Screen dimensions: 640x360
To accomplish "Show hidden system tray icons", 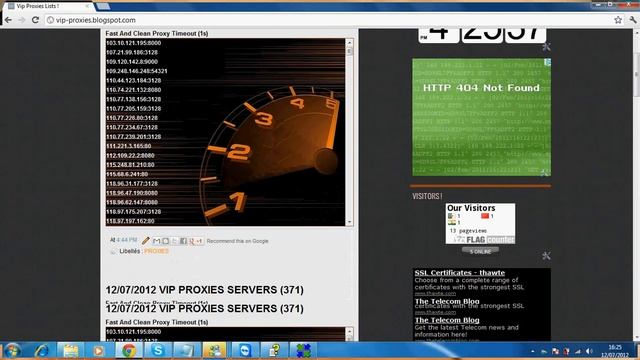I will (x=533, y=351).
